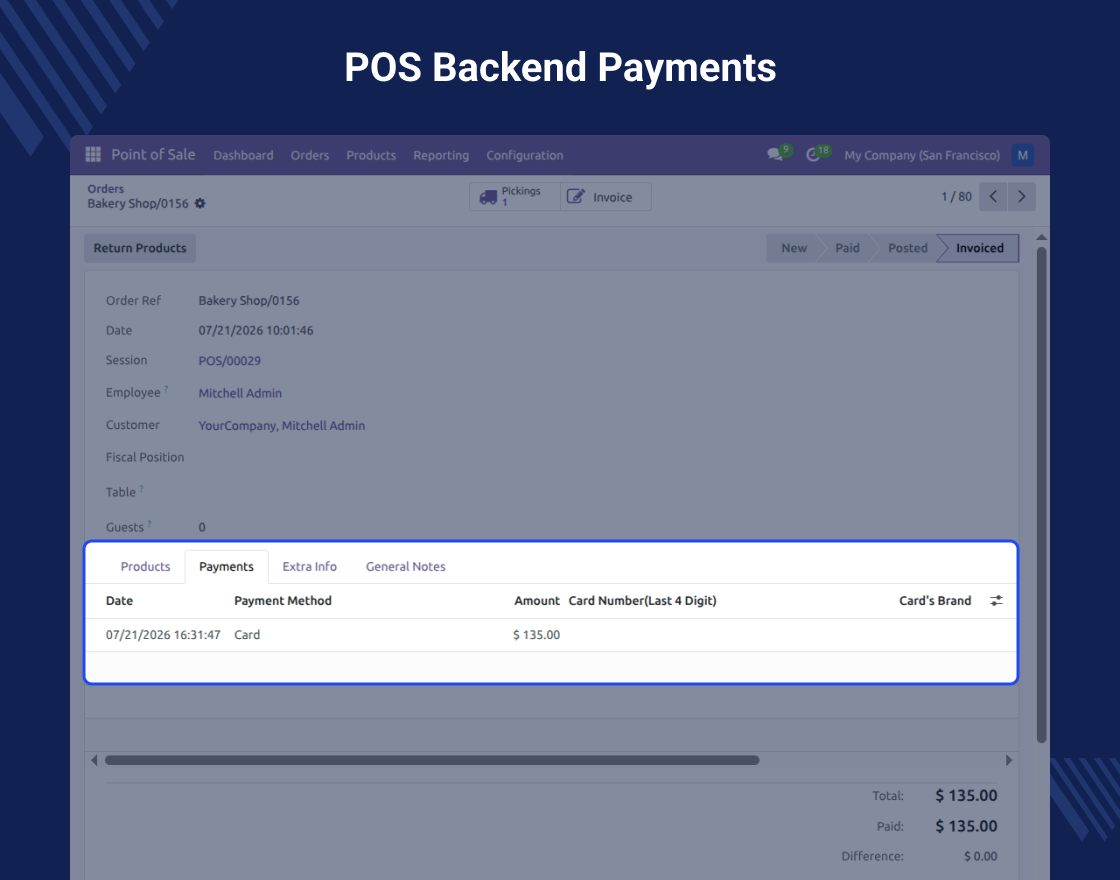Click the $ 135.00 payment amount cell
The image size is (1120, 880).
[536, 635]
